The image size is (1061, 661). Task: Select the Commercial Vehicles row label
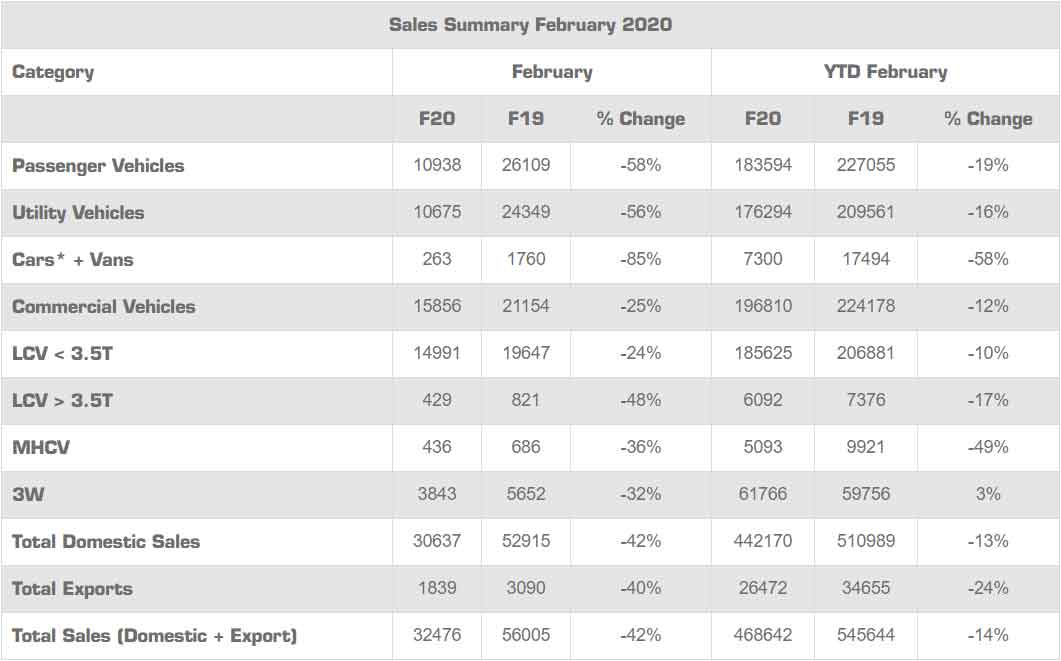pyautogui.click(x=104, y=307)
